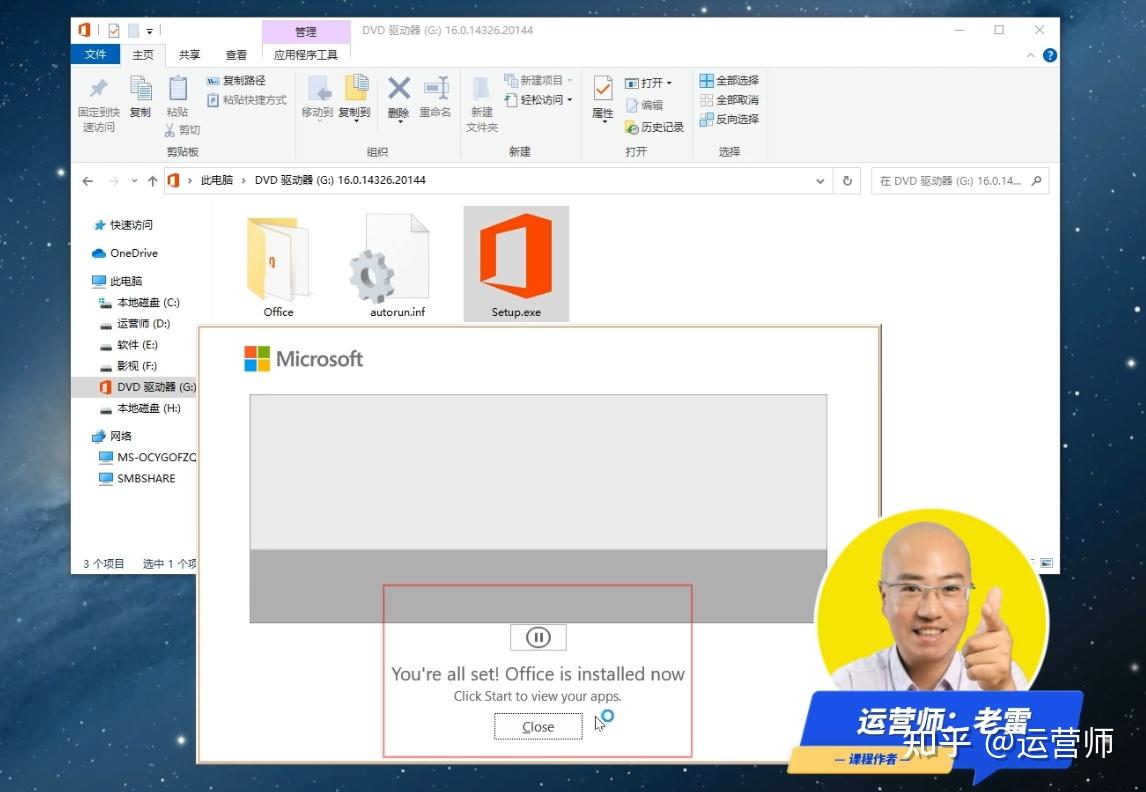The image size is (1146, 792).
Task: Click the Manage contextual tab
Action: (306, 31)
